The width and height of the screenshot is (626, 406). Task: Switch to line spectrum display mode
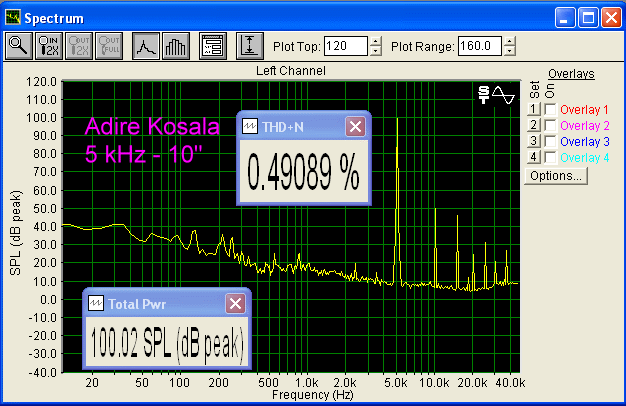tap(147, 45)
